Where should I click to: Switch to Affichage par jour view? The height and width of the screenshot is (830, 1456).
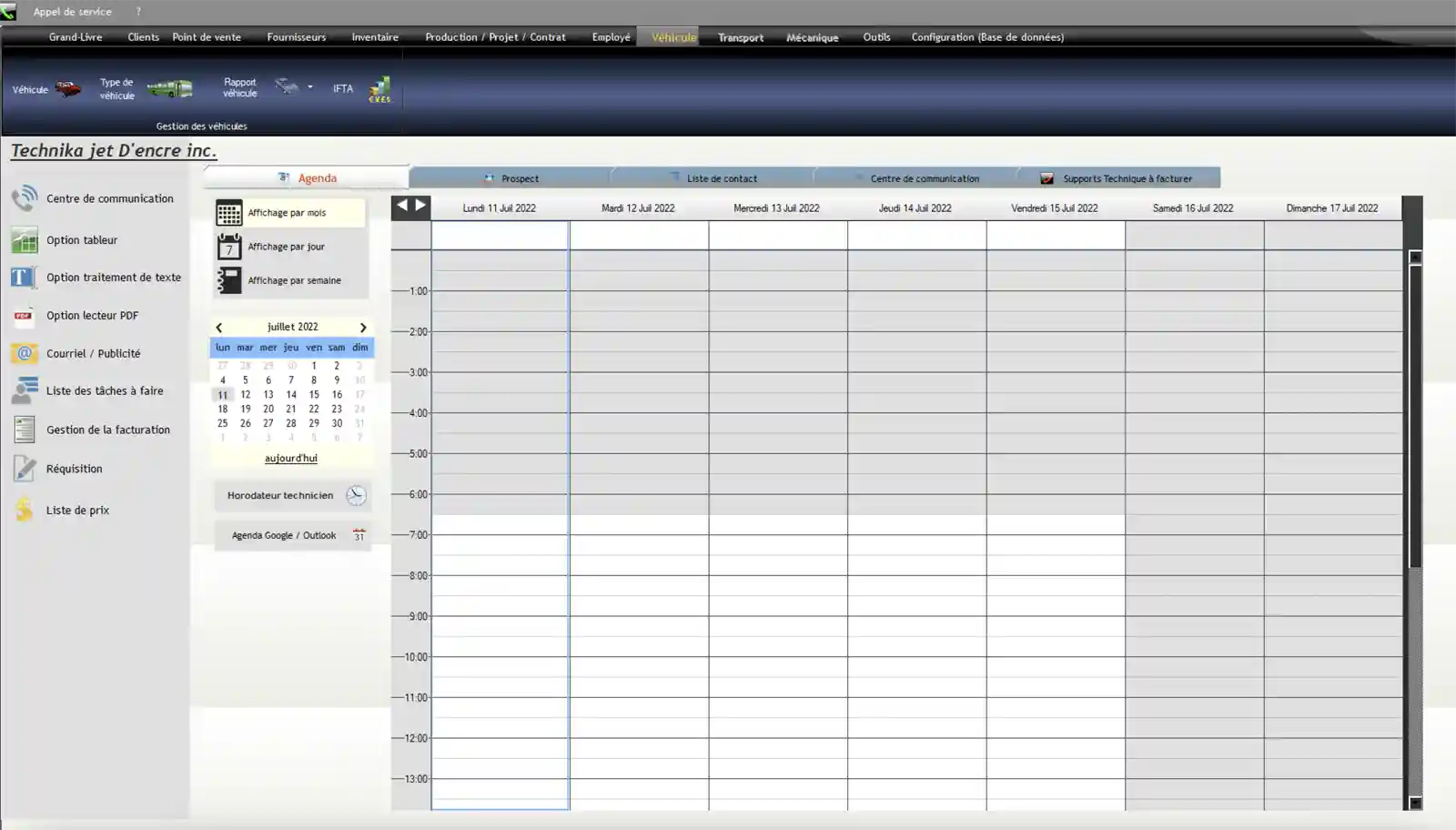coord(290,247)
